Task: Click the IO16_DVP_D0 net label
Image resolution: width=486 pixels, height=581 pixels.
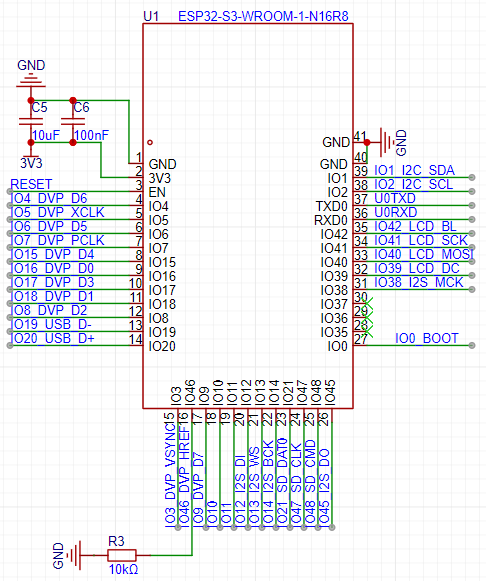Action: pos(53,268)
